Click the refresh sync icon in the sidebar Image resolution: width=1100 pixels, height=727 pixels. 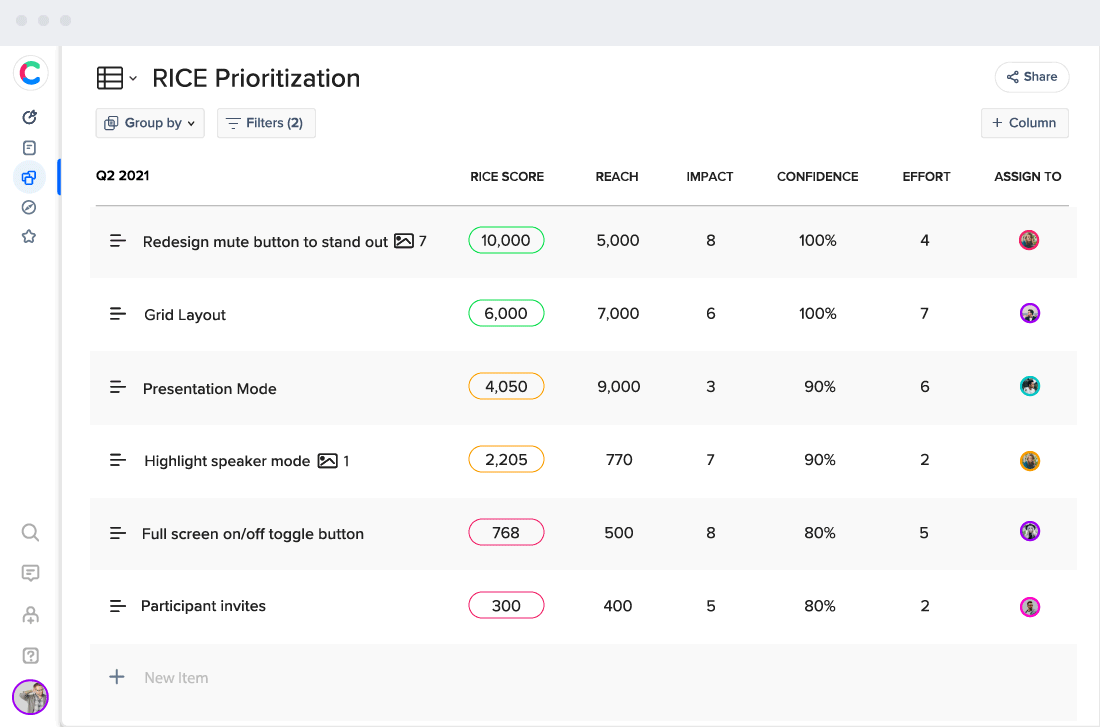pyautogui.click(x=29, y=117)
